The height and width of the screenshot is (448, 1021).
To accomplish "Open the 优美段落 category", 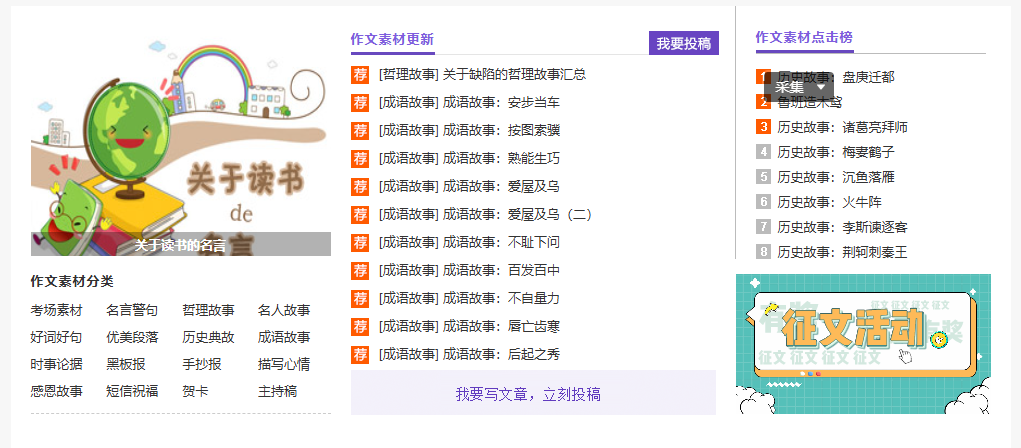I will [x=132, y=337].
